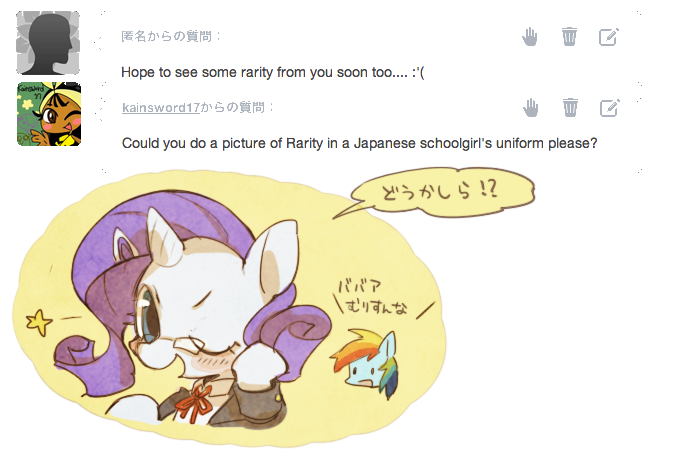688x464 pixels.
Task: Open the kainsword17 profile link
Action: [x=161, y=108]
